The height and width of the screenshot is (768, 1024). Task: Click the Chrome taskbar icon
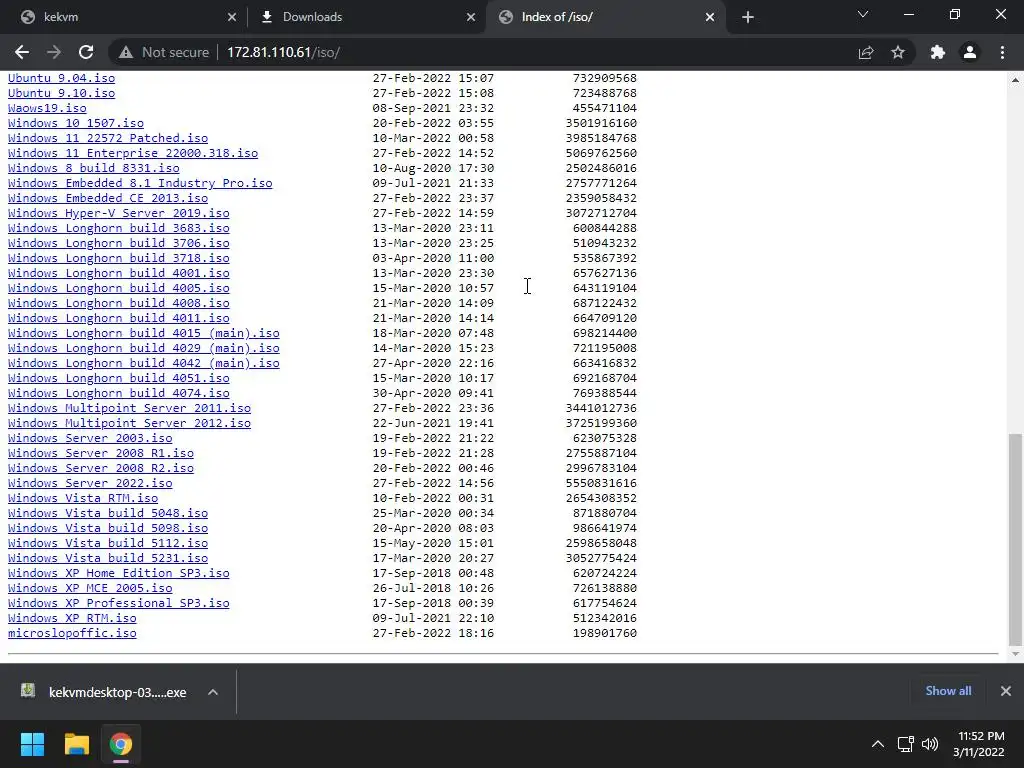pos(121,744)
